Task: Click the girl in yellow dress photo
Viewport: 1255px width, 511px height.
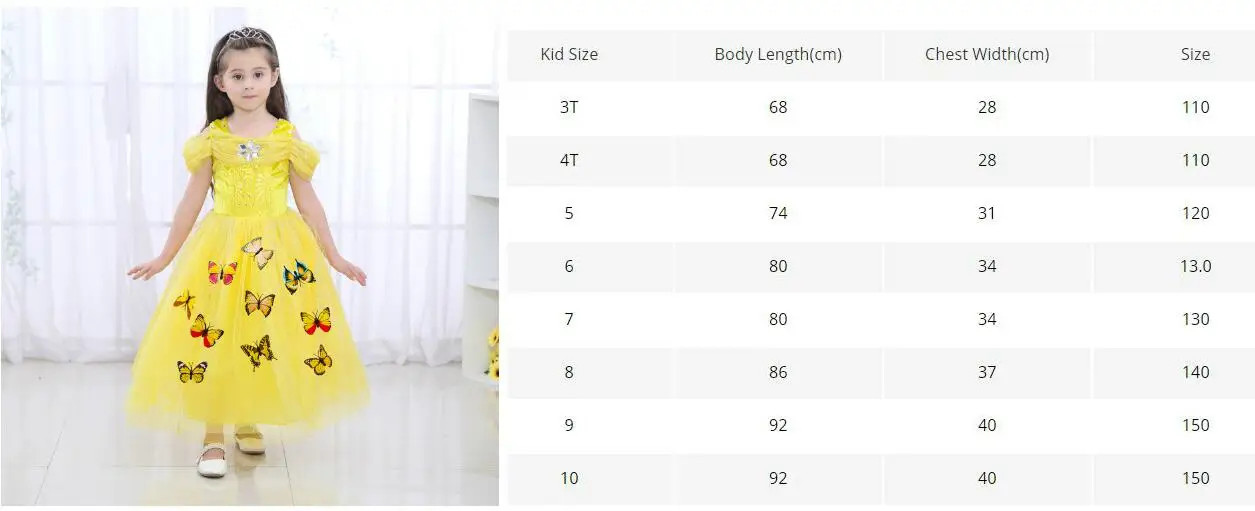Action: pos(249,255)
